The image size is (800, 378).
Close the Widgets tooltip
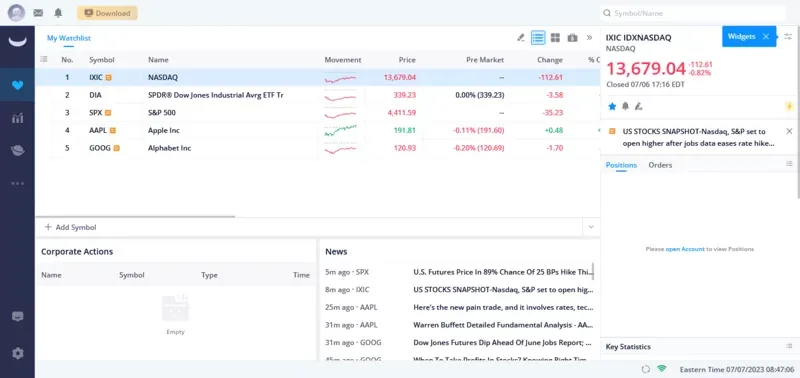click(x=766, y=36)
